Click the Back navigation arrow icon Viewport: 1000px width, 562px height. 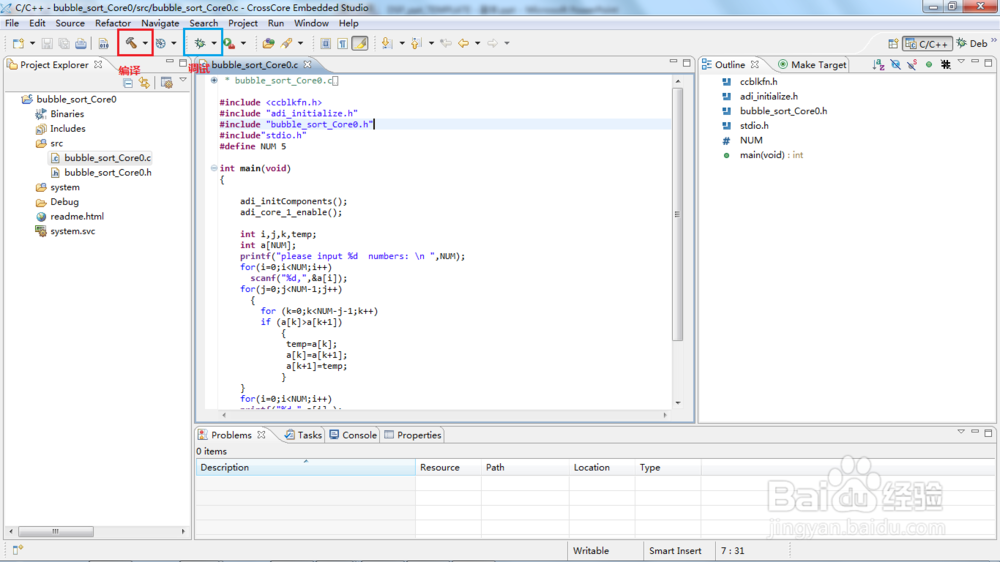point(464,43)
